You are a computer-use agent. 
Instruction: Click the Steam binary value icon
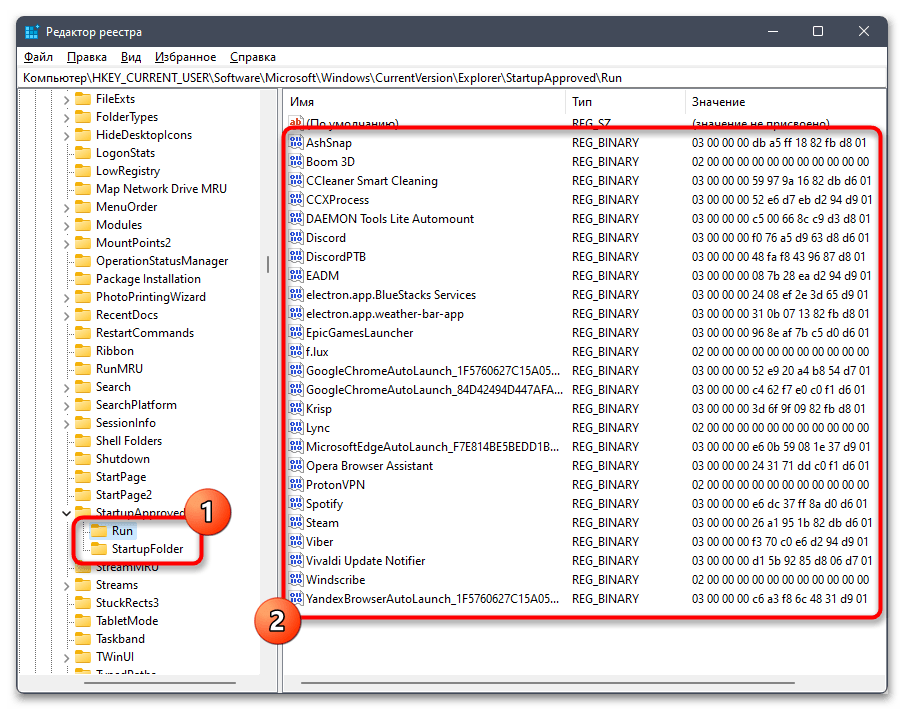pyautogui.click(x=296, y=523)
